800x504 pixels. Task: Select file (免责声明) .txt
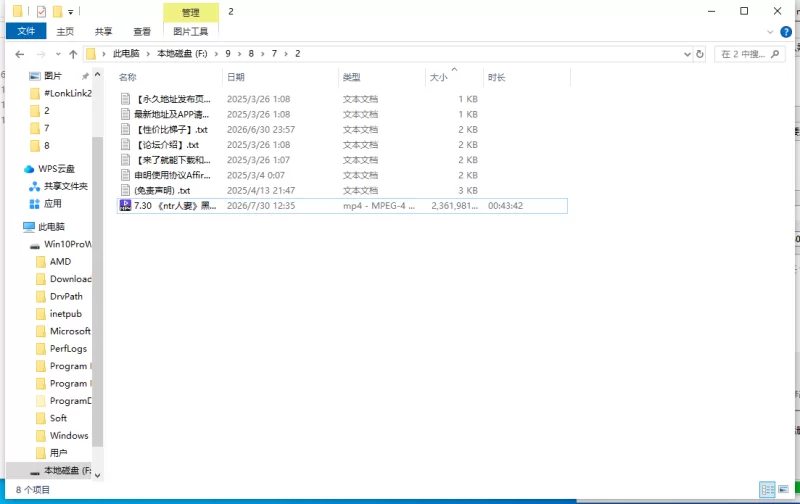pos(162,191)
